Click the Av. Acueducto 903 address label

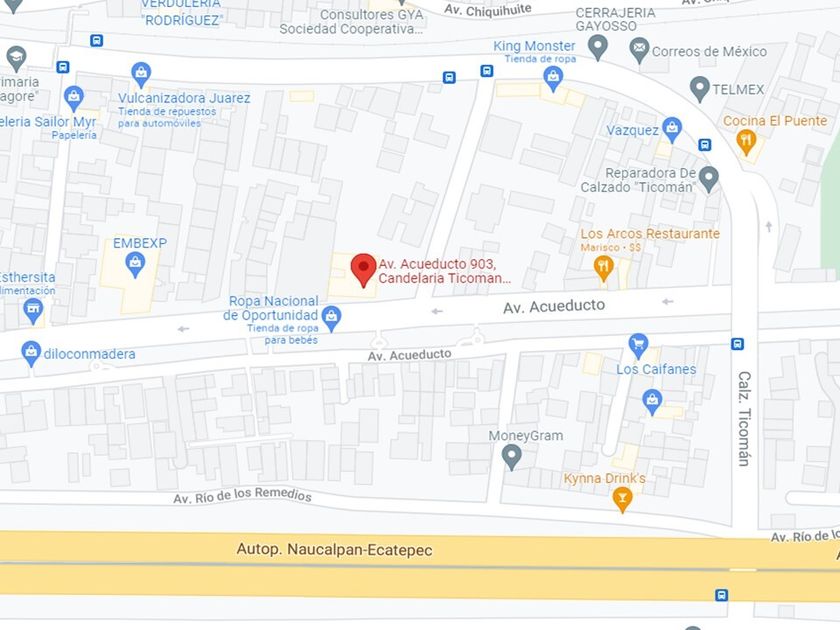(444, 271)
